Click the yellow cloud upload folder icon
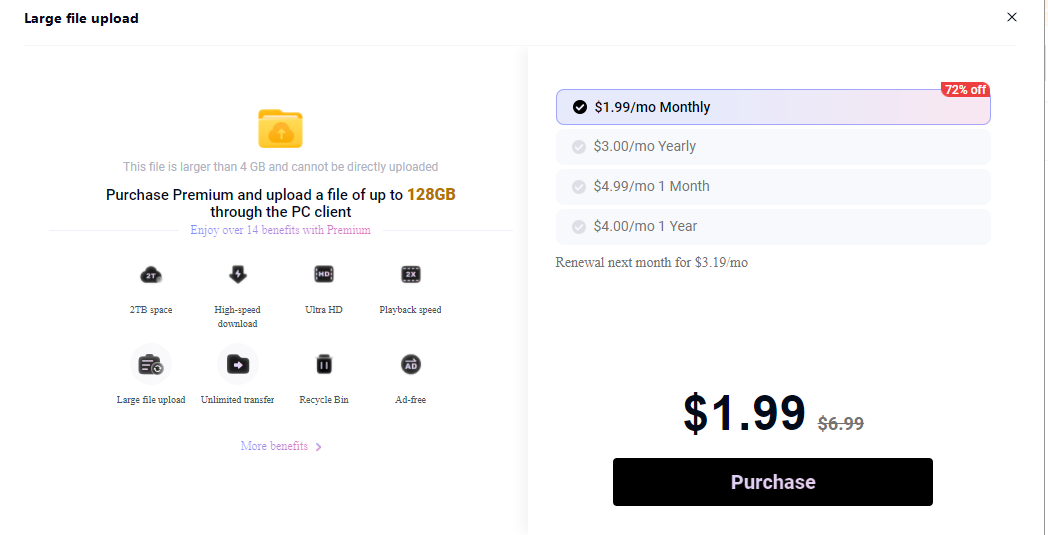 click(280, 129)
